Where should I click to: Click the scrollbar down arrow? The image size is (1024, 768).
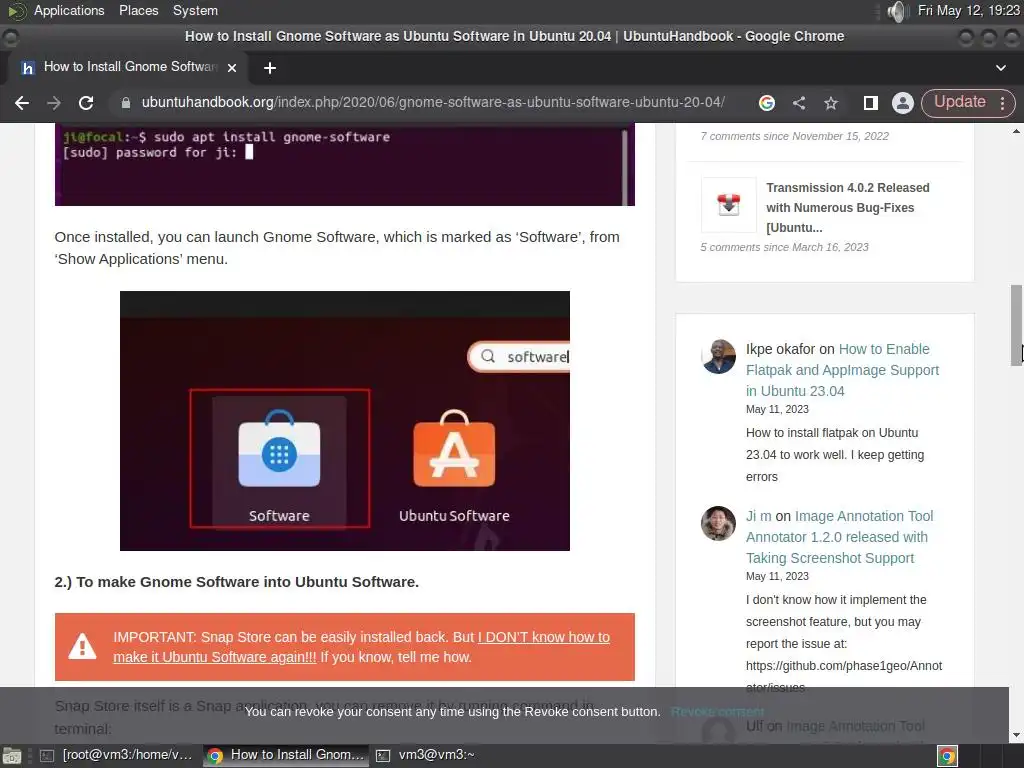1016,735
